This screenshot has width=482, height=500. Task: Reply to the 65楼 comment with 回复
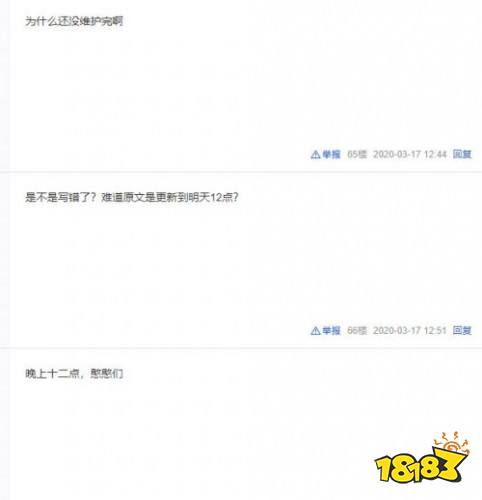(x=462, y=154)
